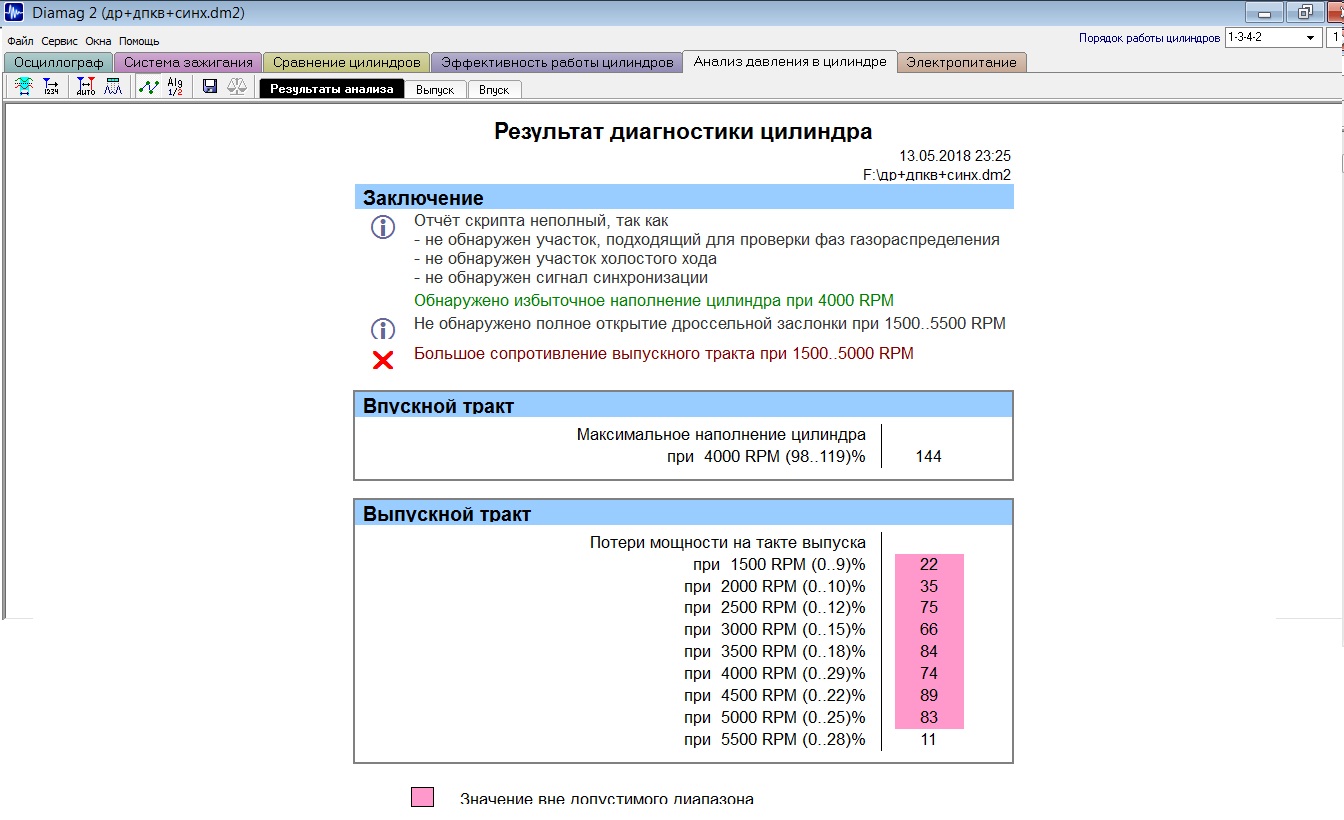Click the Максимальное наполнение цилиндра label
This screenshot has height=820, width=1344.
coord(721,435)
